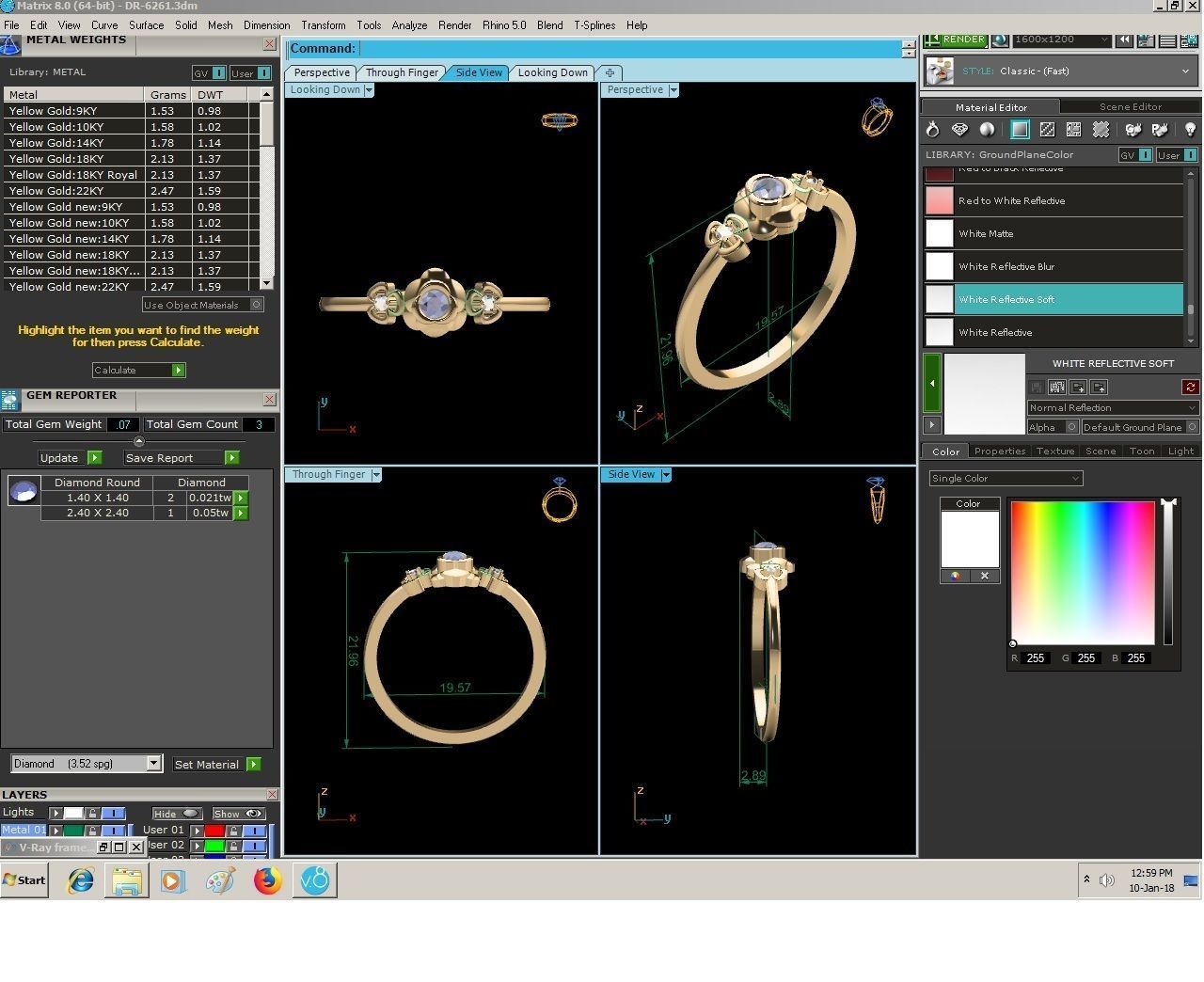Open Windows Explorer folder in taskbar
The image size is (1204, 982).
point(127,880)
